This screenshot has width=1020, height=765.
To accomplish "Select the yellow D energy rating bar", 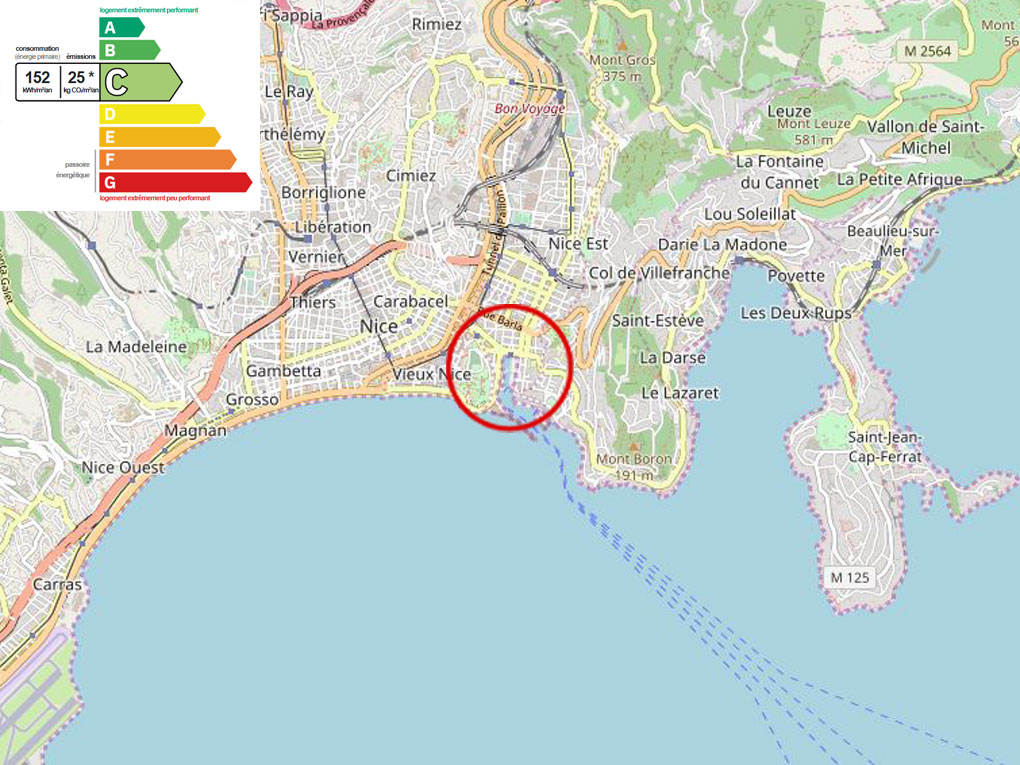I will pyautogui.click(x=150, y=114).
